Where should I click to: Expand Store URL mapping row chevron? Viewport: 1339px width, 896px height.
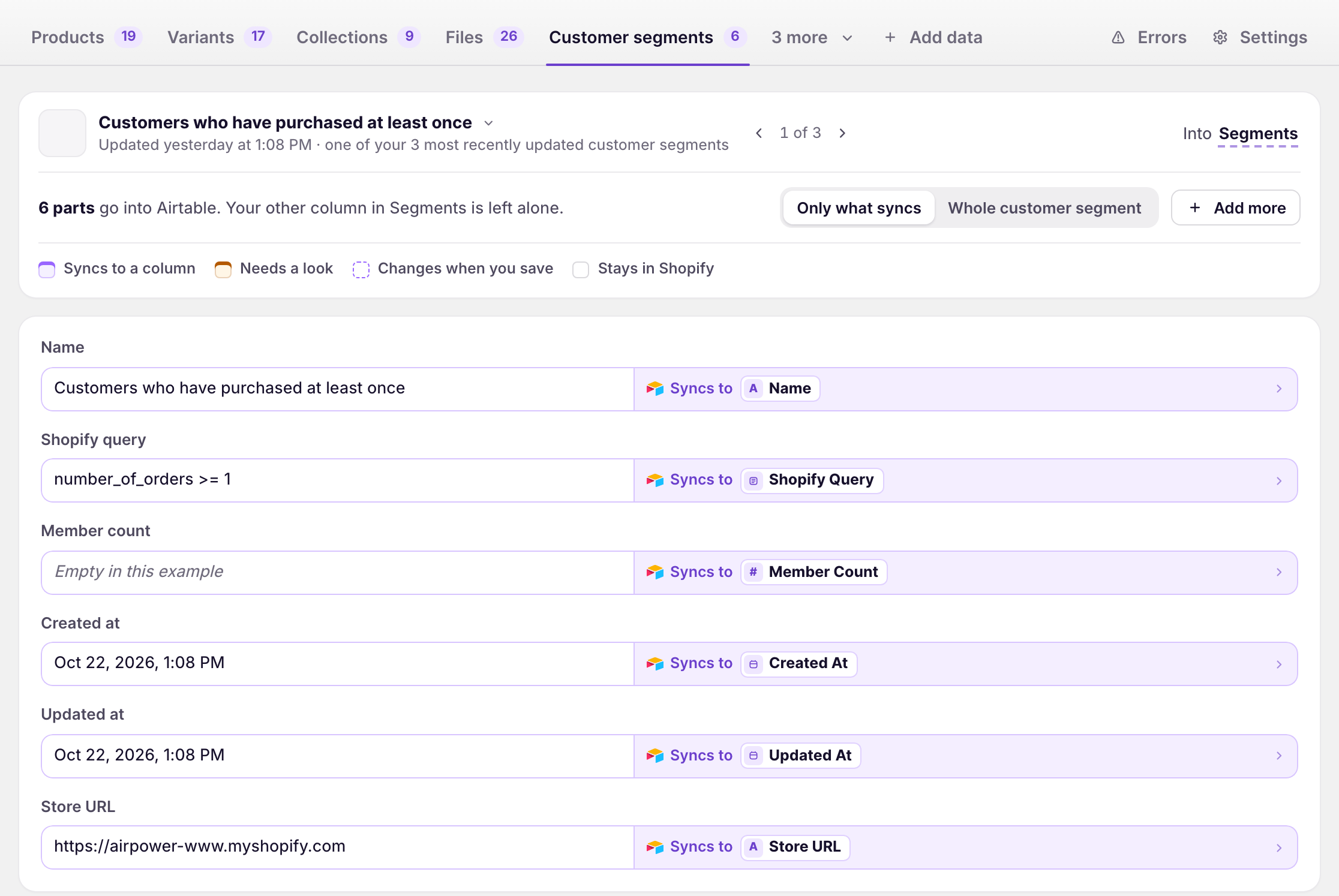point(1279,847)
